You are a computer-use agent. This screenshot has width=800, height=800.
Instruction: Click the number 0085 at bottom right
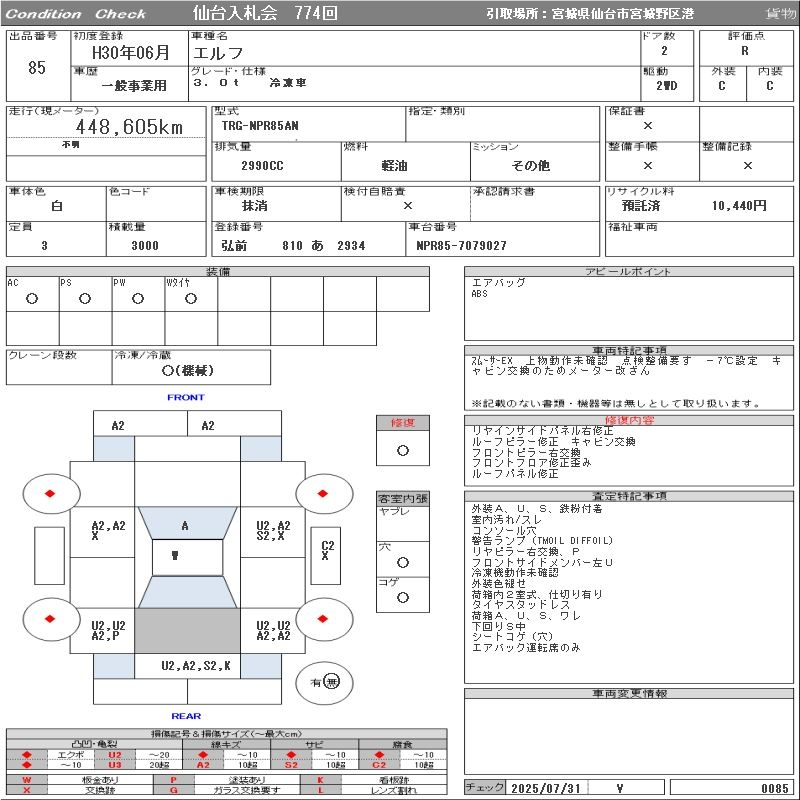(775, 788)
